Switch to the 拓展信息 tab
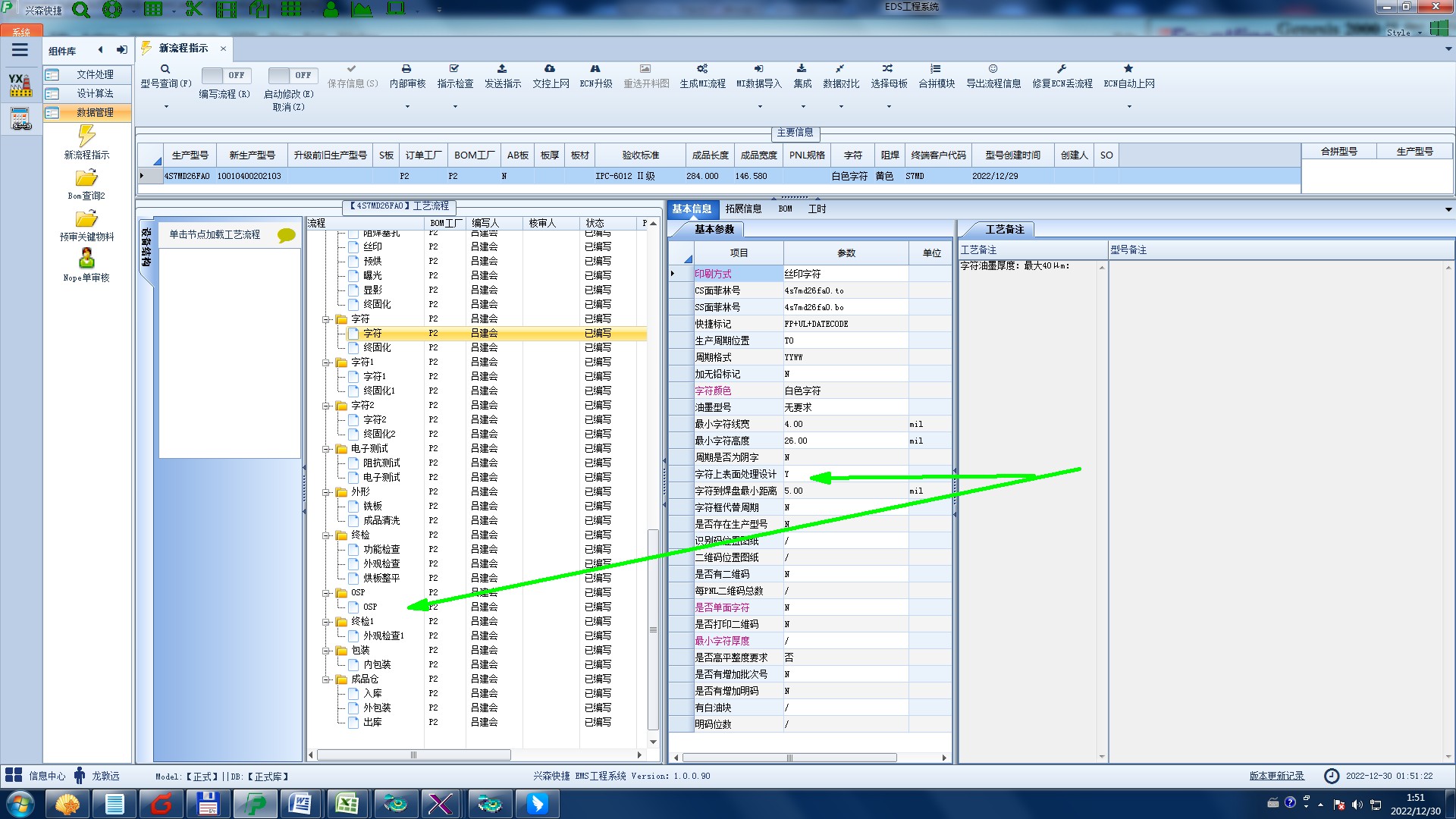Image resolution: width=1456 pixels, height=819 pixels. click(x=743, y=209)
